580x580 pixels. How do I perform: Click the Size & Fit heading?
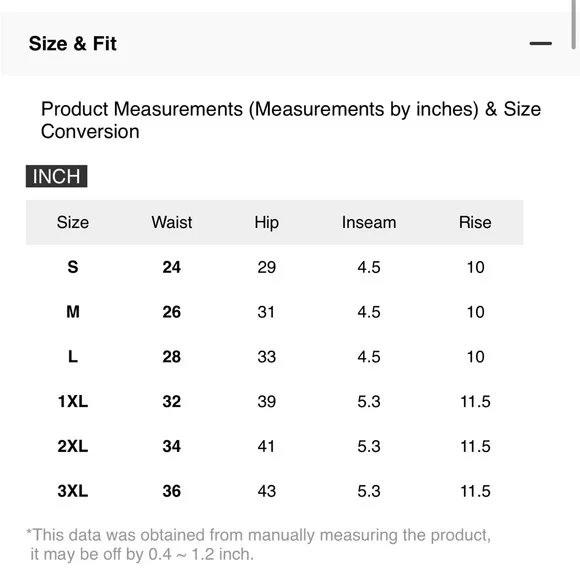(x=72, y=44)
